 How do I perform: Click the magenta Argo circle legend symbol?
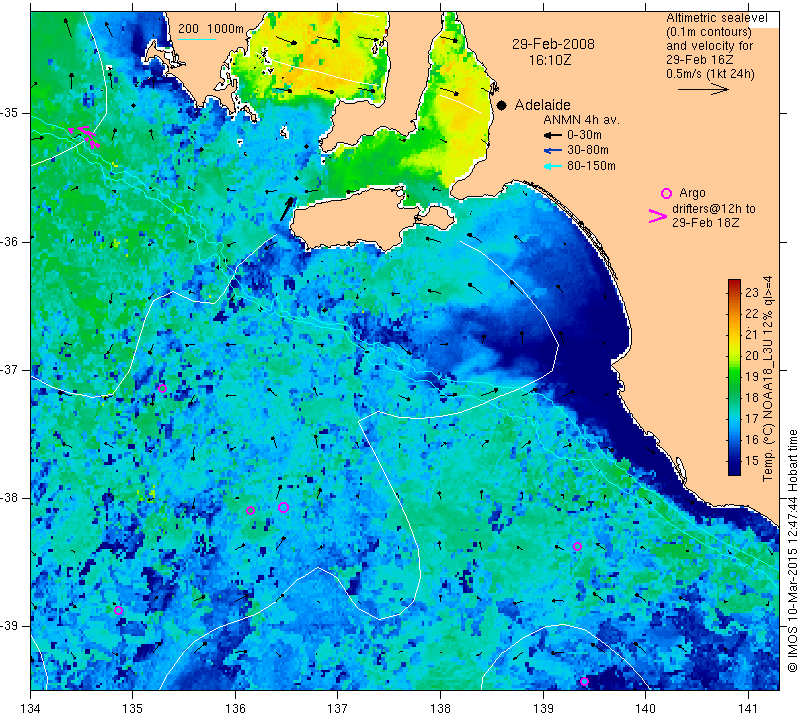point(666,193)
